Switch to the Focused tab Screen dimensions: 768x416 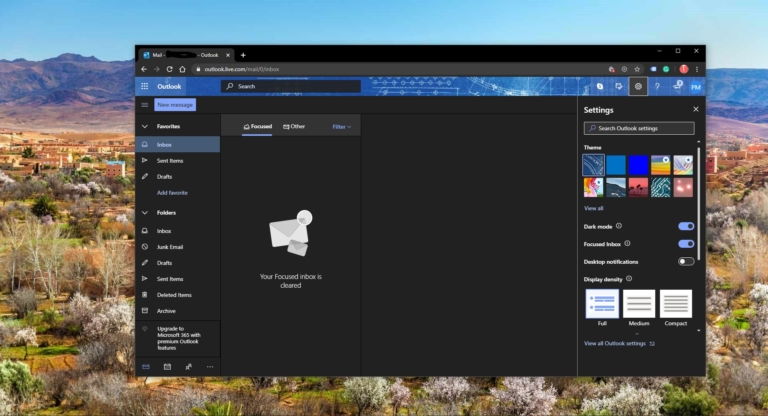pos(258,126)
